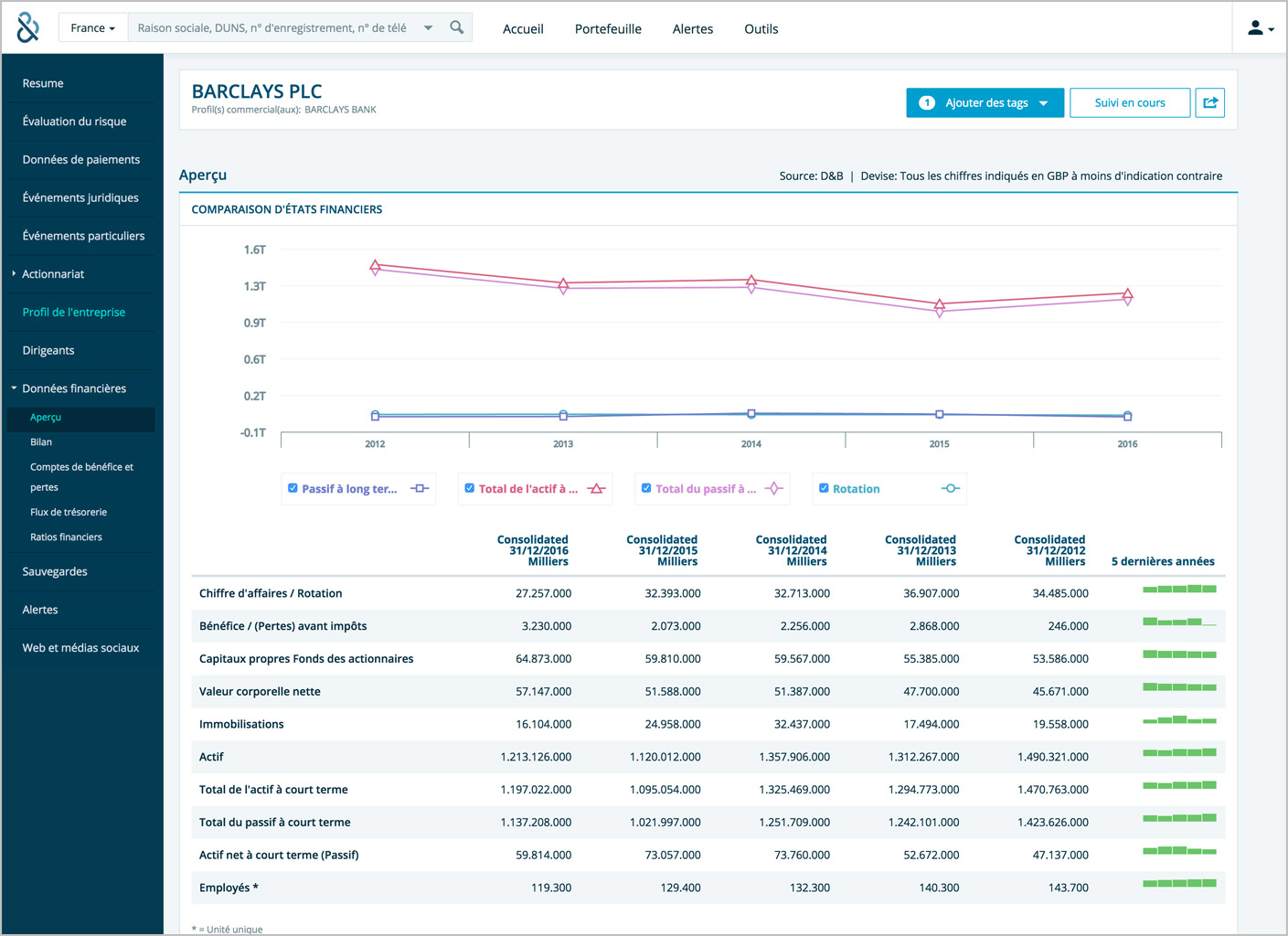Open Portefeuille in top navigation
Screen dimensions: 1288x936
[608, 29]
